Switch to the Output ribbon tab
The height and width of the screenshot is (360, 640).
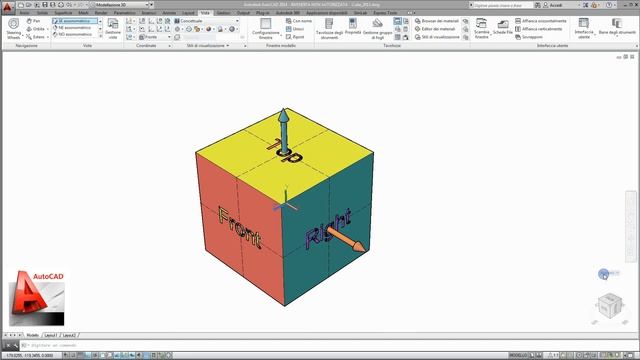tap(243, 13)
